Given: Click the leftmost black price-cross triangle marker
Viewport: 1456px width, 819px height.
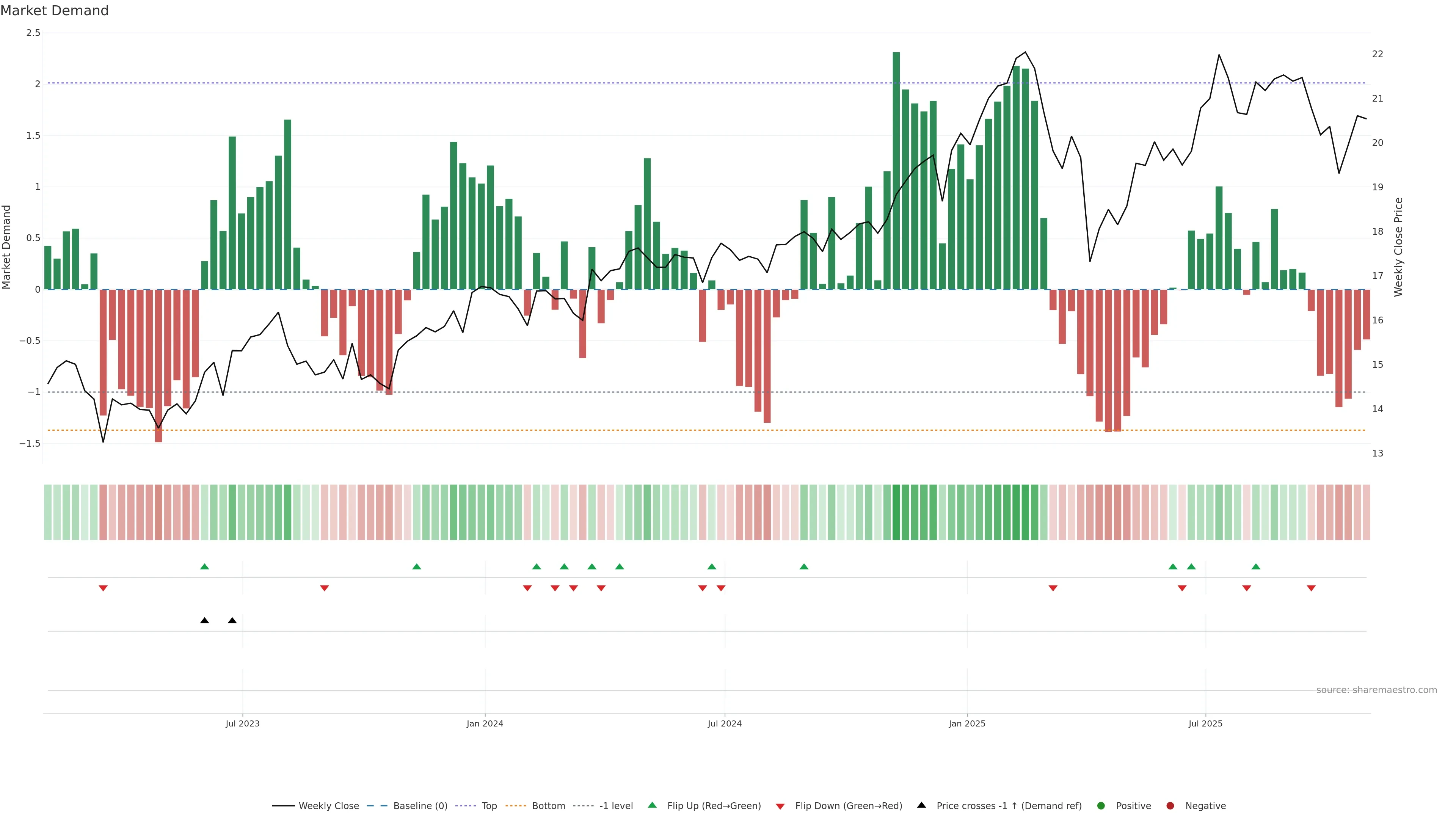Looking at the screenshot, I should point(205,621).
